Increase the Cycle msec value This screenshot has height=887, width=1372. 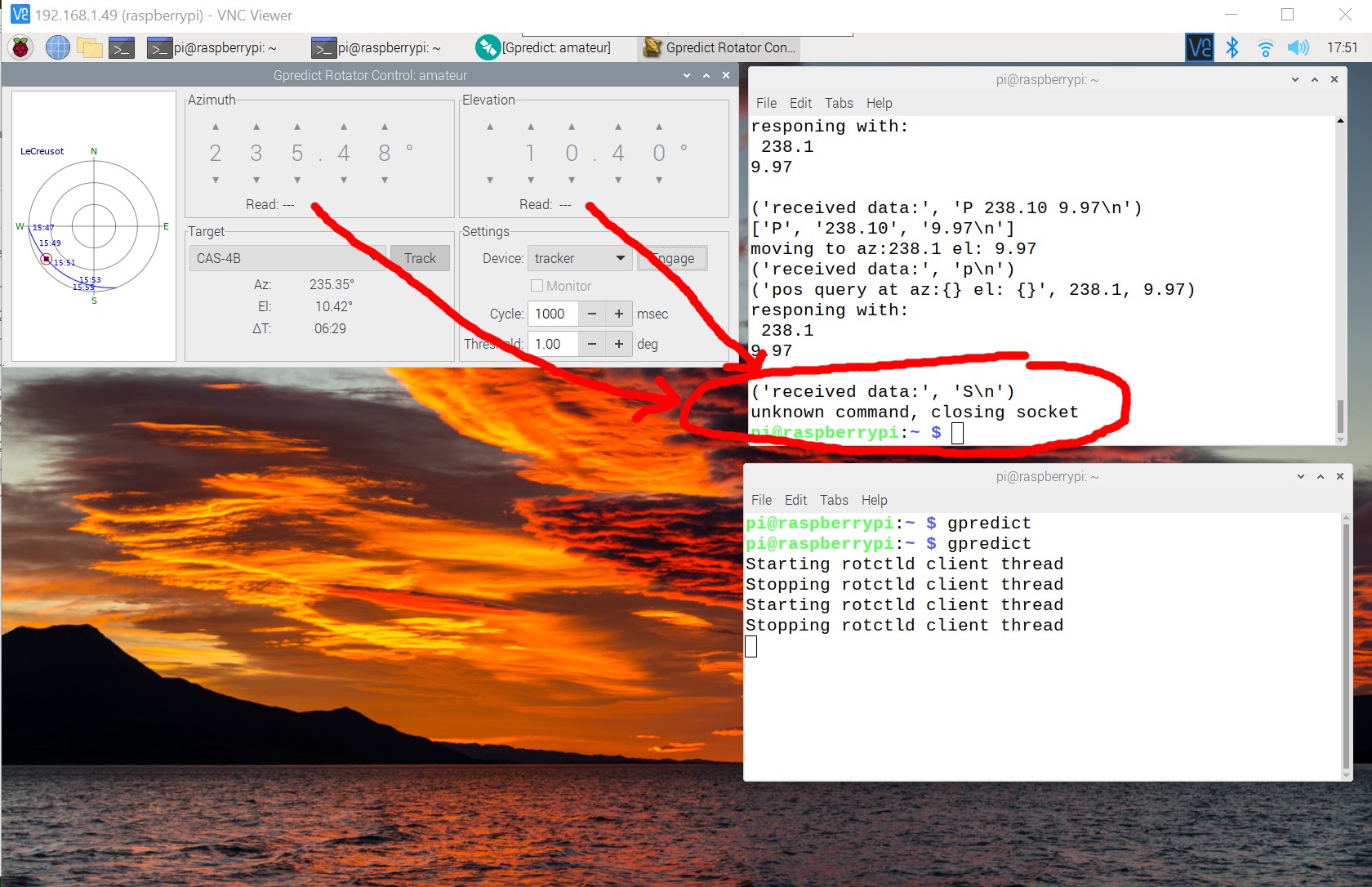pos(619,314)
